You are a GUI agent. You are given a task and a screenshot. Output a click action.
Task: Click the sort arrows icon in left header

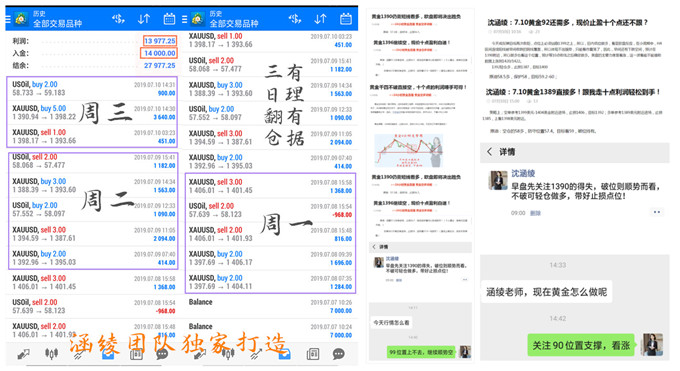point(144,19)
